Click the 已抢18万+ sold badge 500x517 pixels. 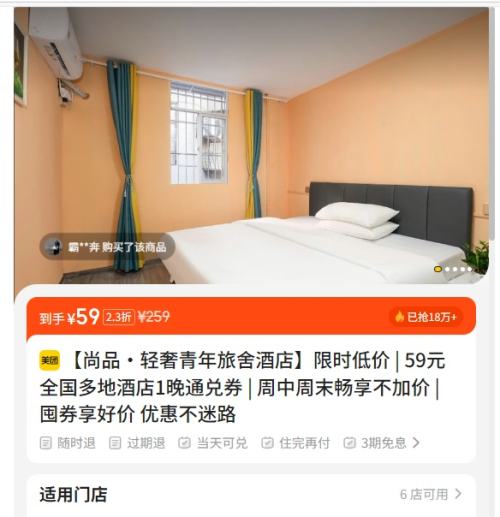pyautogui.click(x=426, y=317)
